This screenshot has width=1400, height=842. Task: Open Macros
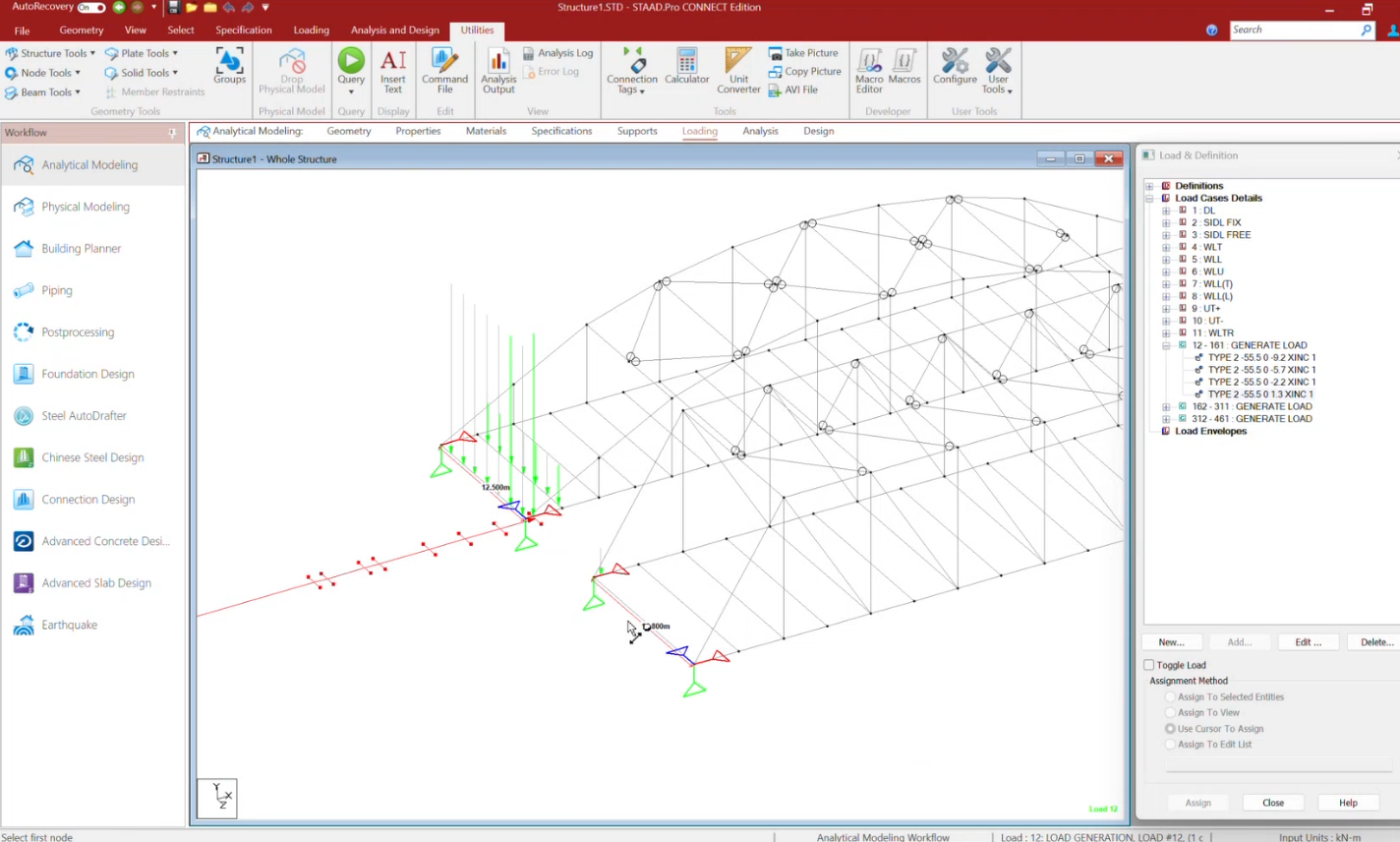point(904,67)
